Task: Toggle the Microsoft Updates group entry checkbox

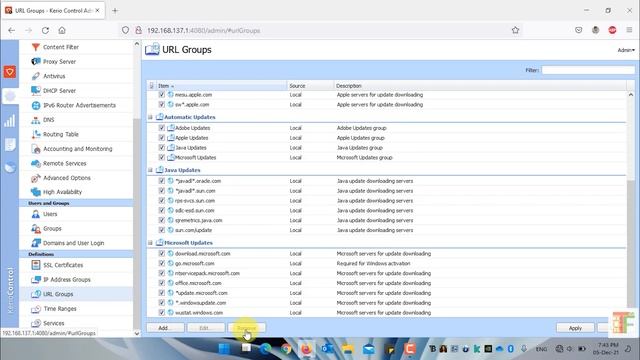Action: click(162, 157)
